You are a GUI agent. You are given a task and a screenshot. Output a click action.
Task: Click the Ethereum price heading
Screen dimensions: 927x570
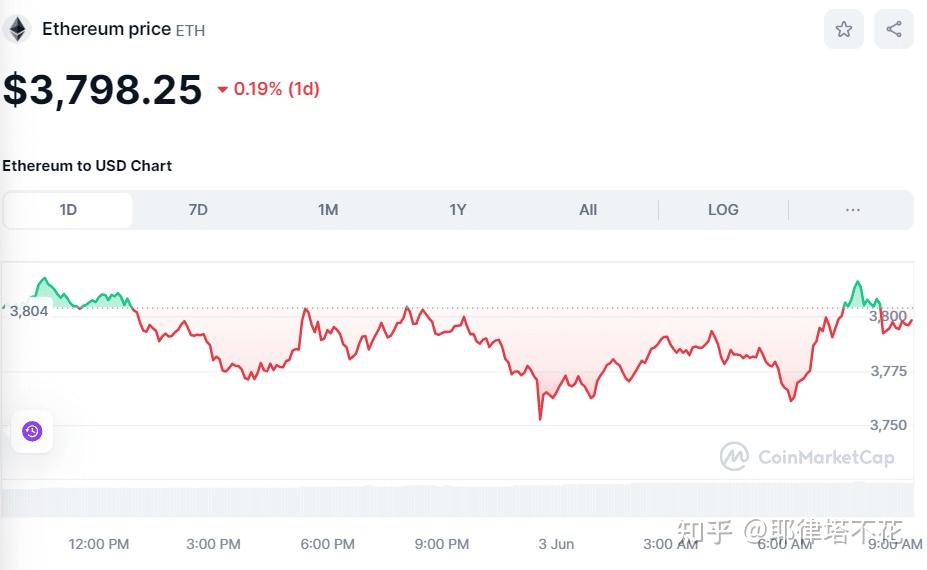point(106,29)
